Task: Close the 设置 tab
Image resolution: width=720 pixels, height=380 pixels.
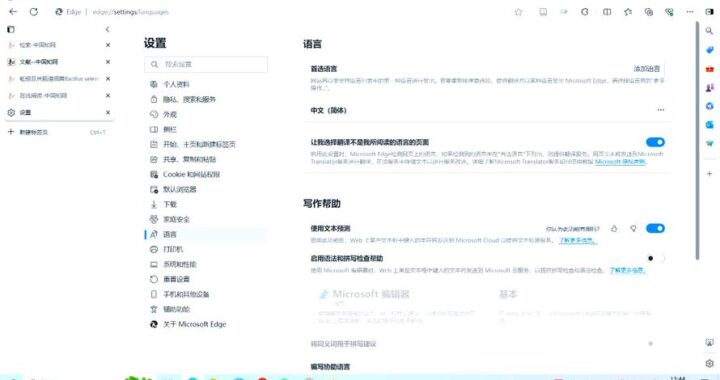Action: pos(108,112)
